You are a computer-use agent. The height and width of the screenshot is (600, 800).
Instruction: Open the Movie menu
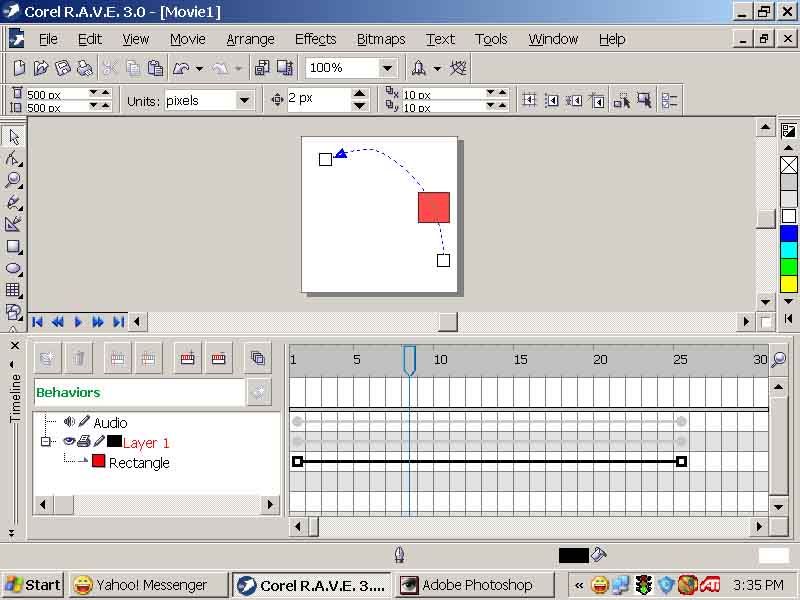tap(188, 39)
